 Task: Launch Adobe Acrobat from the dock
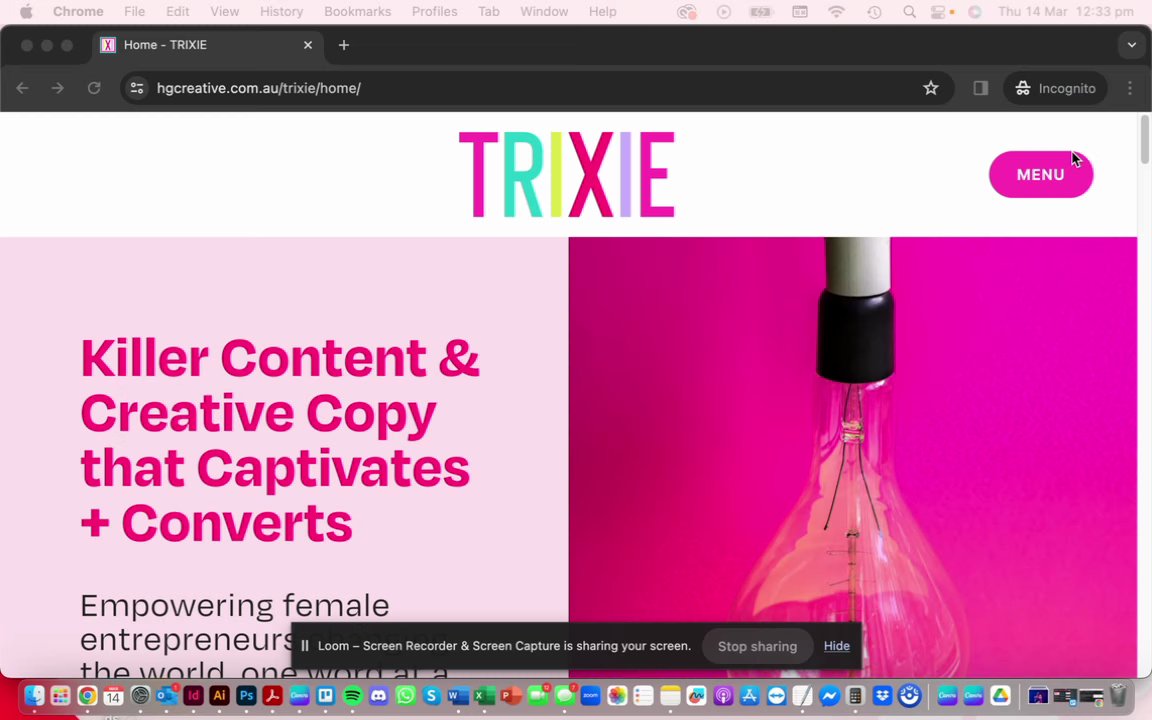click(x=273, y=695)
